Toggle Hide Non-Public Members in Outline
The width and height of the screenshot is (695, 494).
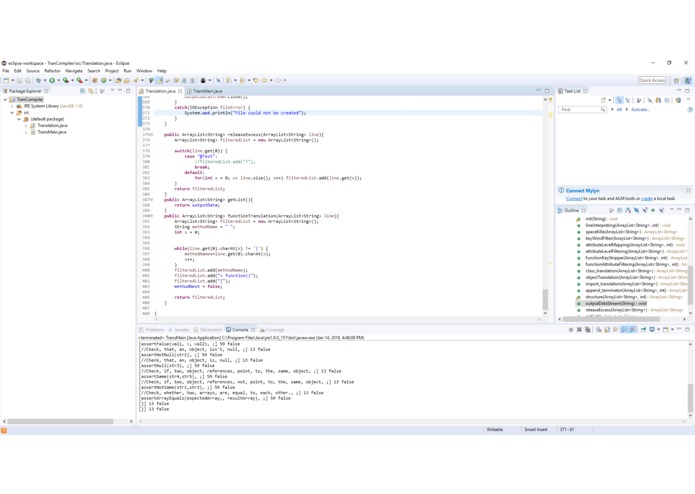(652, 210)
